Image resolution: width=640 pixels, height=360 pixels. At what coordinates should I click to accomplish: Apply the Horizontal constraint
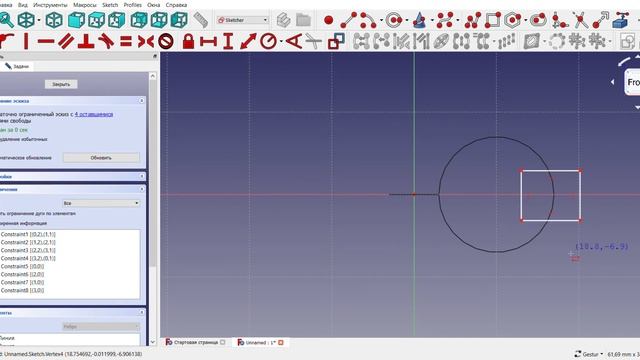tap(46, 41)
